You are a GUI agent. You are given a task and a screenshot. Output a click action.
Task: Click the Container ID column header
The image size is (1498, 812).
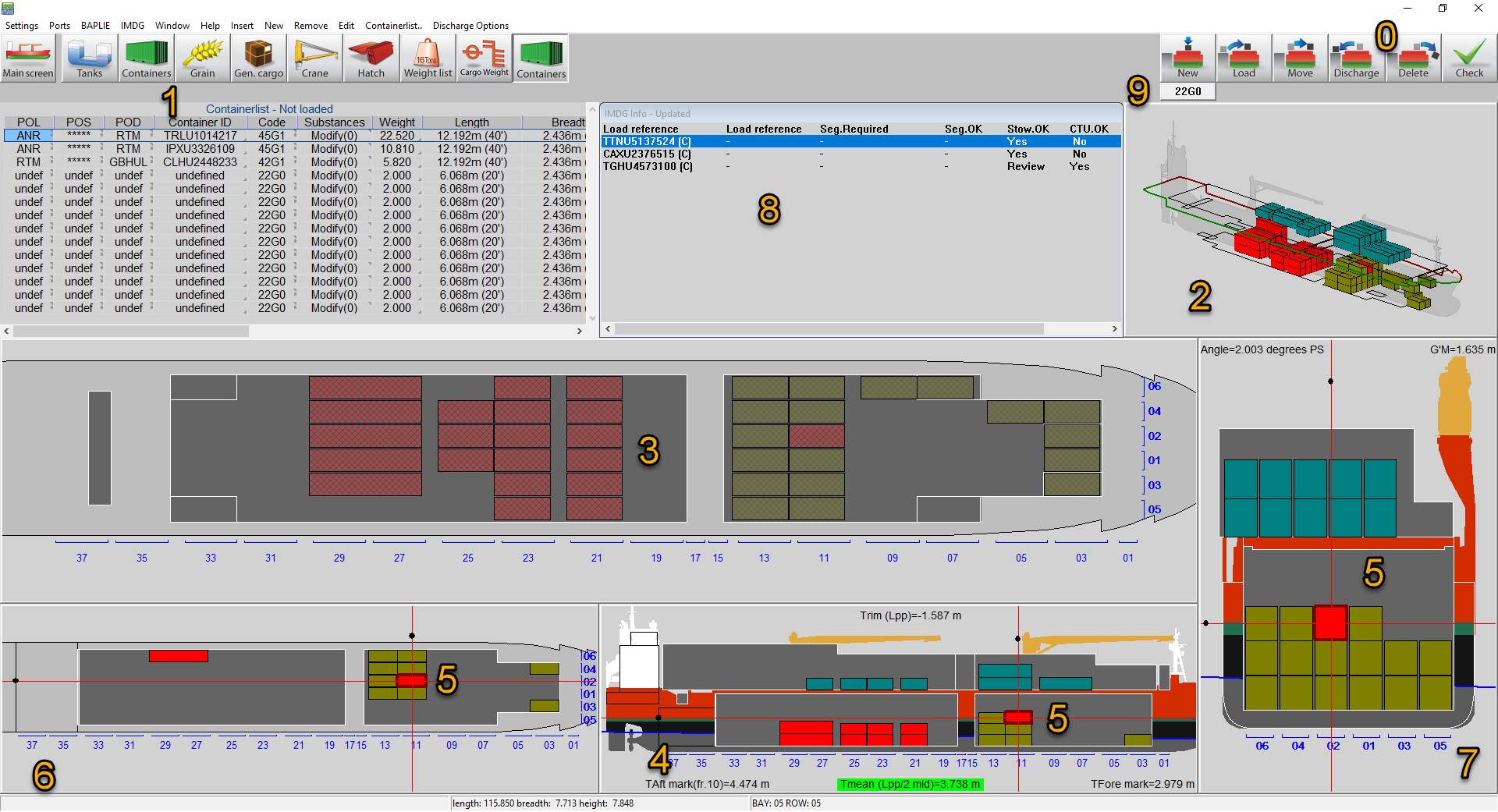(x=200, y=122)
